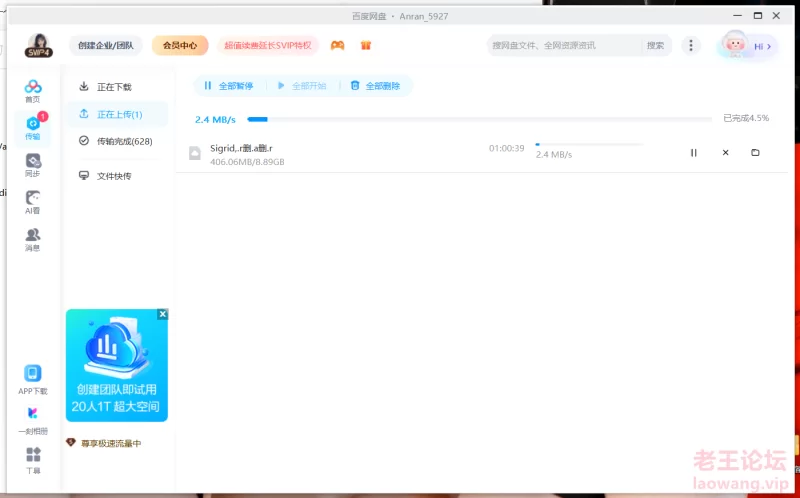Click the overall upload progress bar

coord(479,119)
